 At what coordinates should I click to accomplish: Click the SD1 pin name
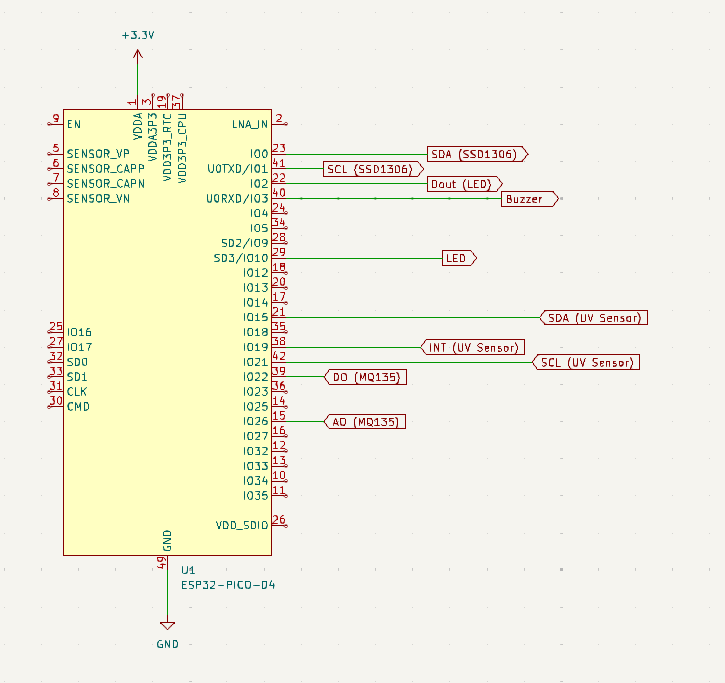click(x=77, y=376)
